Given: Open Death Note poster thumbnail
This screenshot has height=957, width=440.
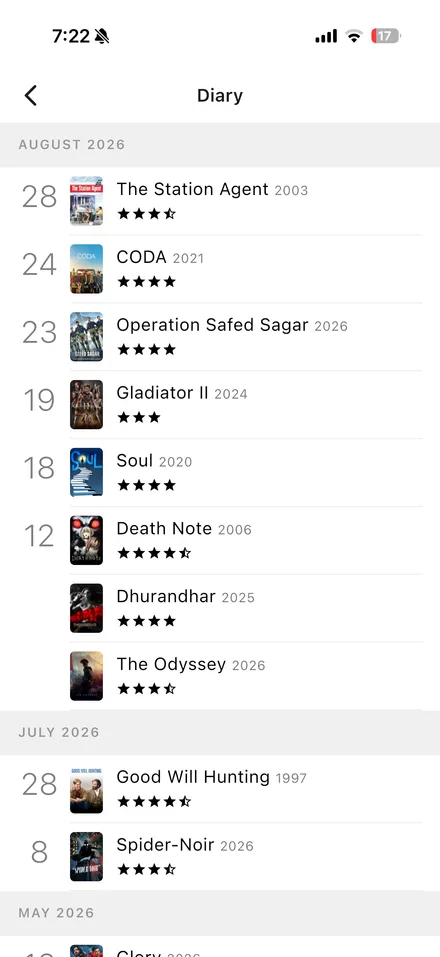Looking at the screenshot, I should coord(86,540).
